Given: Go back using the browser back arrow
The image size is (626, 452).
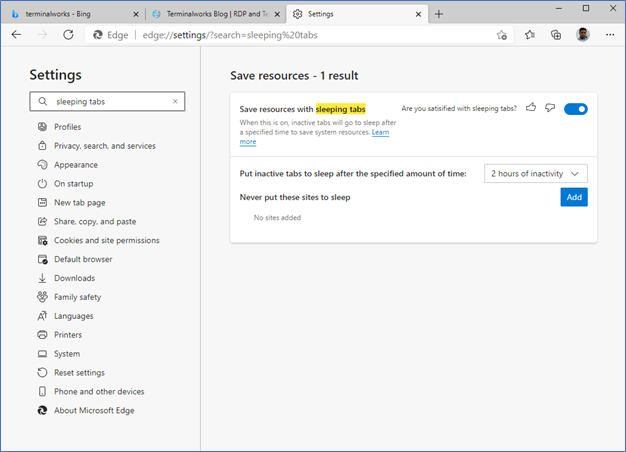Looking at the screenshot, I should click(x=16, y=35).
